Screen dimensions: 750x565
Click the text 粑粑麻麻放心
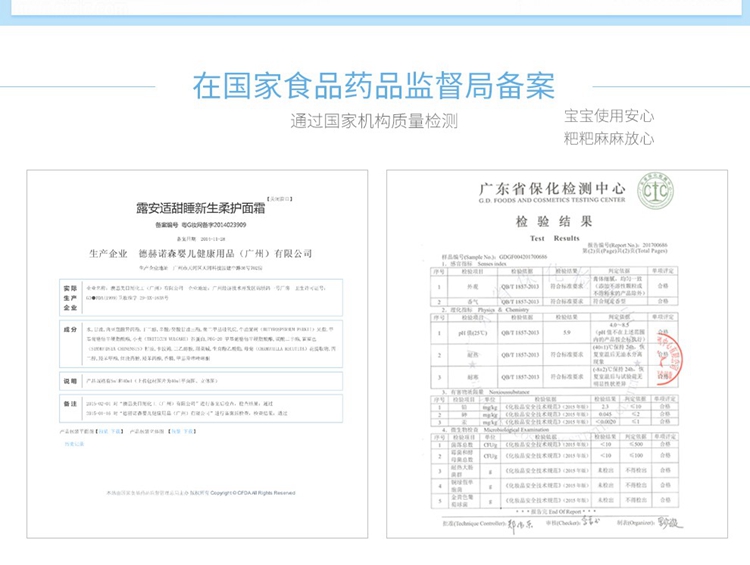tap(608, 138)
